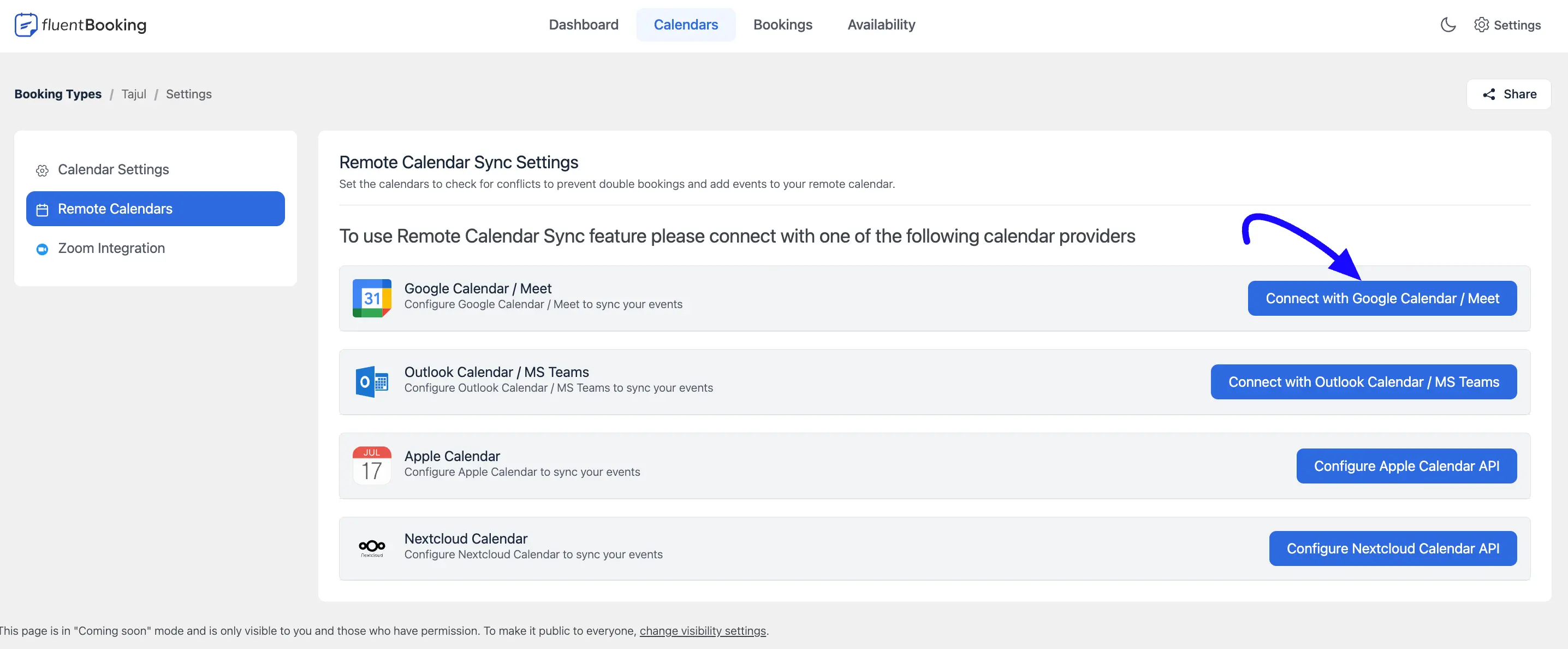Image resolution: width=1568 pixels, height=649 pixels.
Task: Click 'Configure Apple Calendar to sync your events'
Action: click(522, 472)
